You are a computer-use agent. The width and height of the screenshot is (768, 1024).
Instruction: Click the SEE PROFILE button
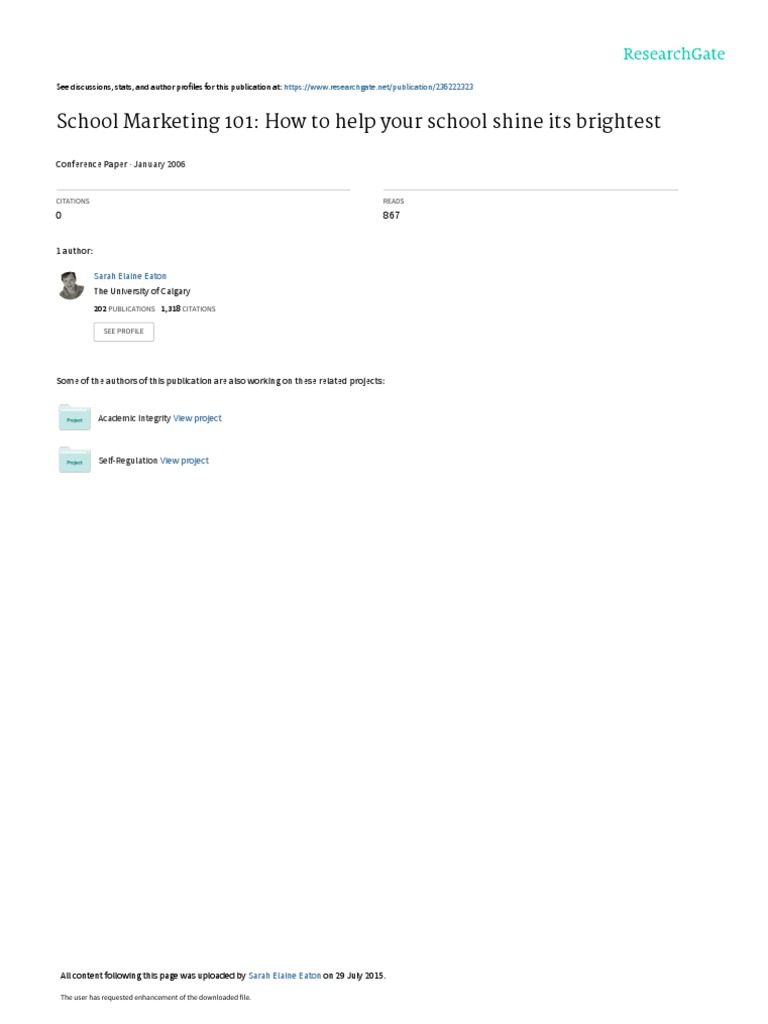click(123, 331)
